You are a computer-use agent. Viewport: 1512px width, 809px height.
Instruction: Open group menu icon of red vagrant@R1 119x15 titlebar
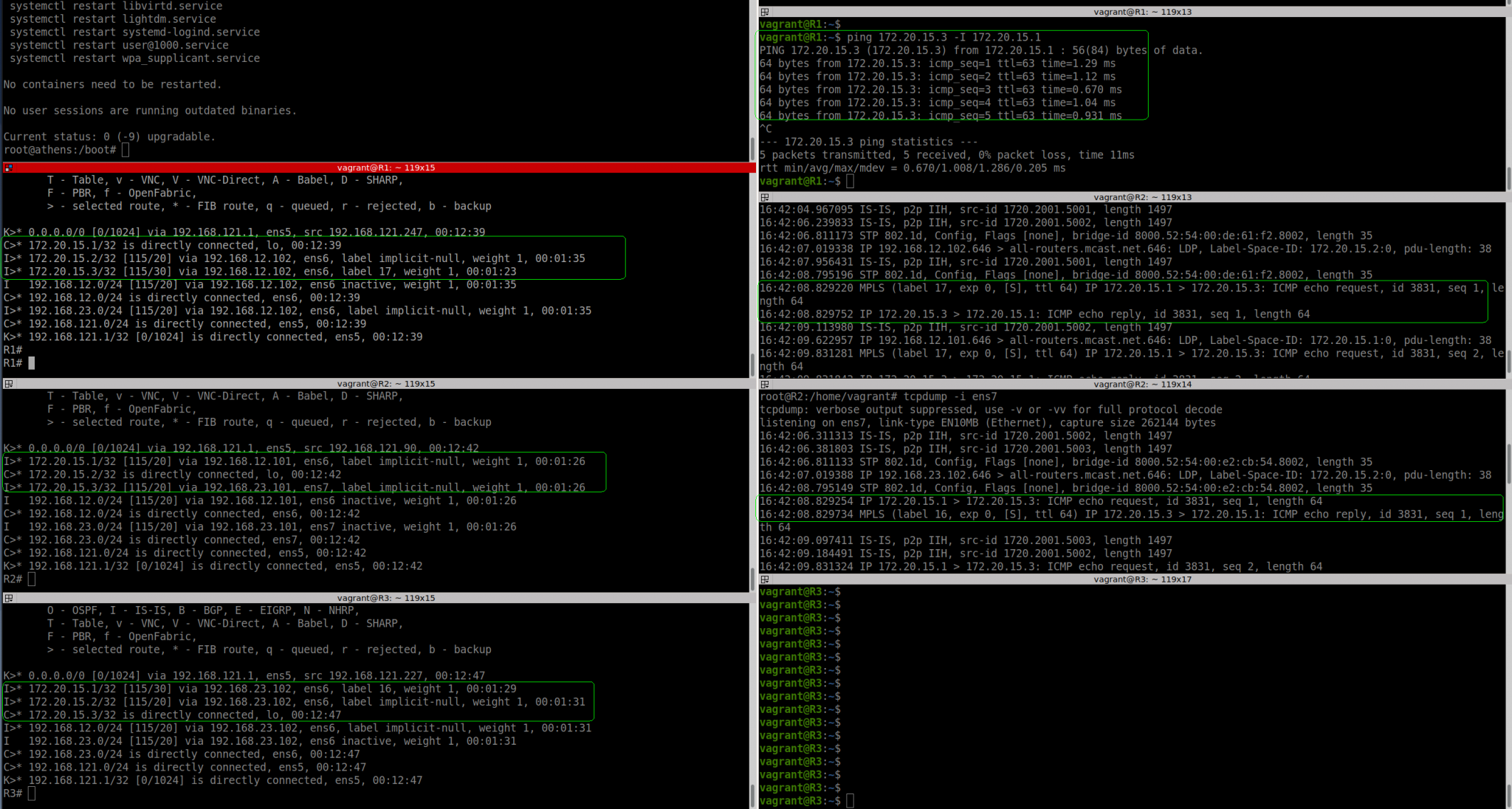(9, 168)
